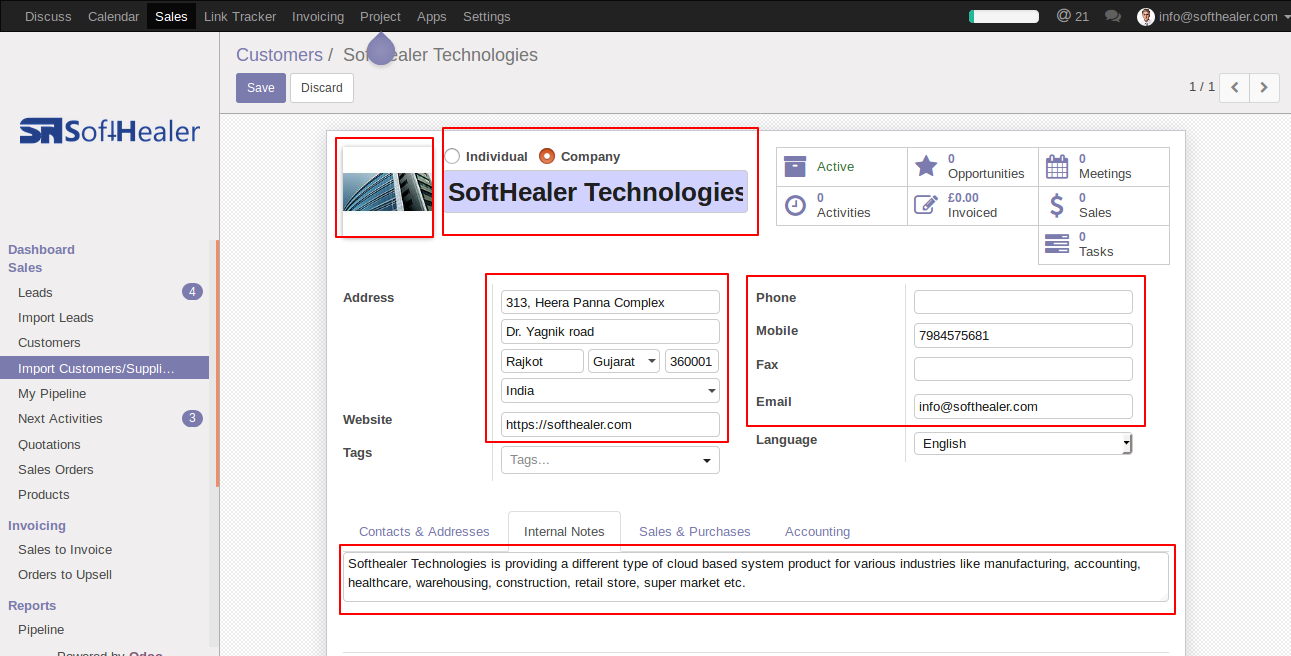
Task: Click the Discard button
Action: point(322,88)
